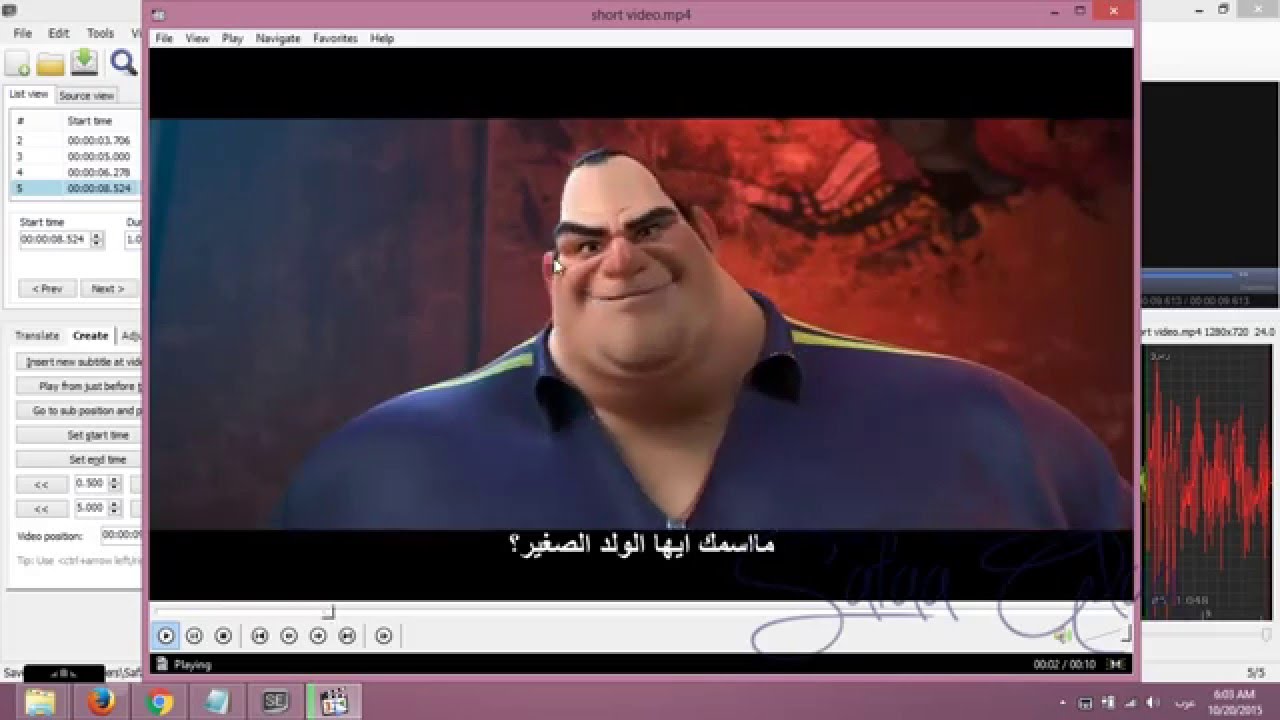This screenshot has height=720, width=1280.
Task: Open the Subtitle Edit Edit menu
Action: coord(59,33)
